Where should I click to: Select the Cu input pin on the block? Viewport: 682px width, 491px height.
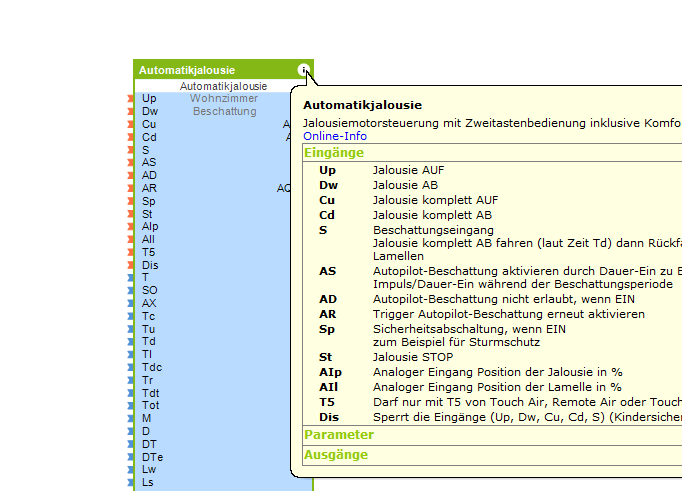click(131, 124)
